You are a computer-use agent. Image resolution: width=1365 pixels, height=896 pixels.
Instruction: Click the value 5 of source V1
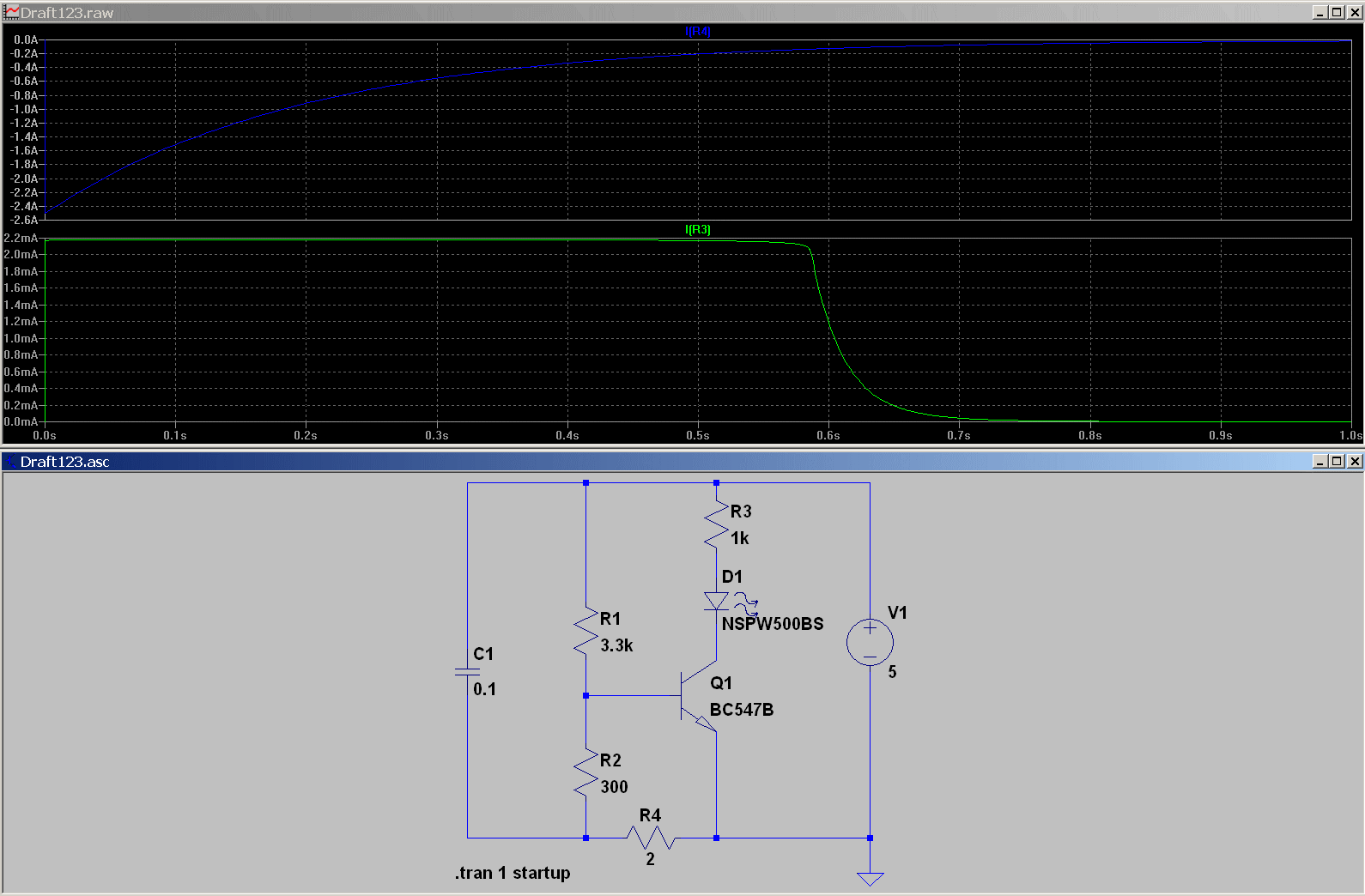coord(892,672)
